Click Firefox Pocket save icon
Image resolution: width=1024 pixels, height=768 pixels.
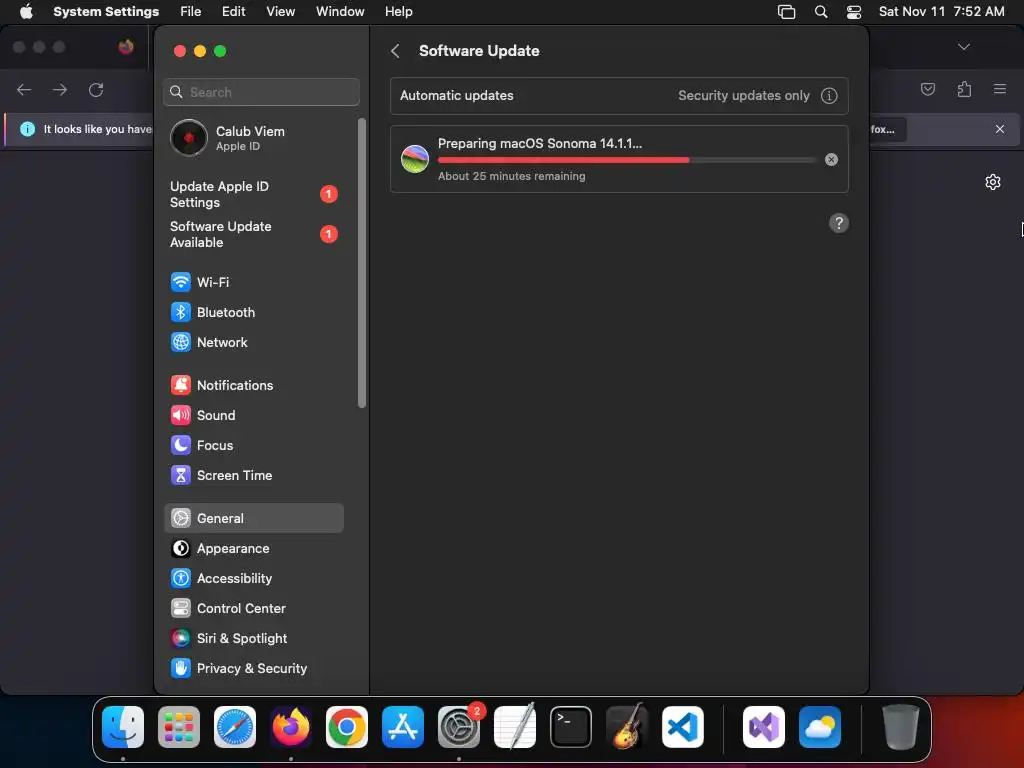(x=927, y=89)
